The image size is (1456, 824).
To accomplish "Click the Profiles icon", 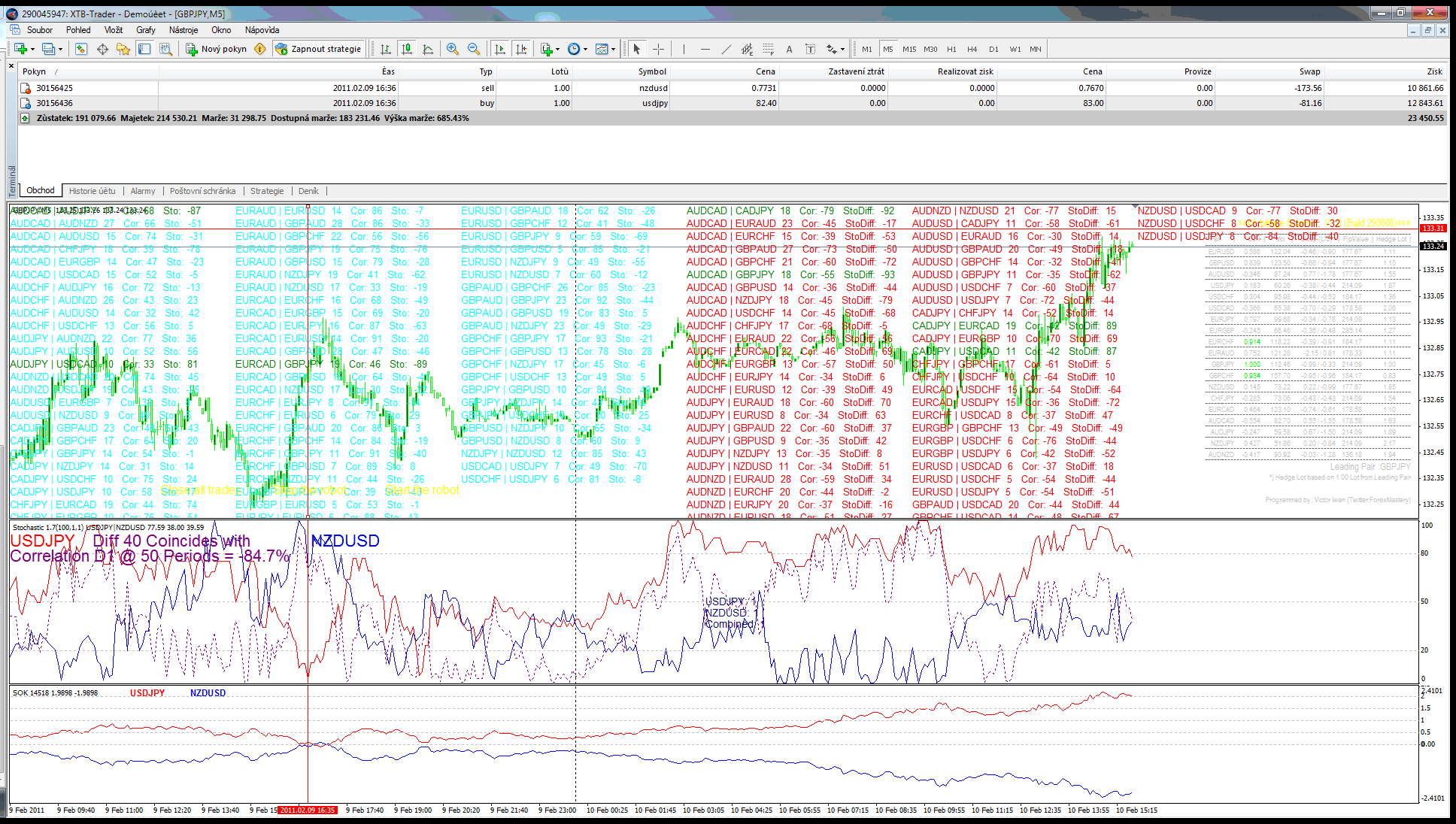I will pyautogui.click(x=48, y=49).
